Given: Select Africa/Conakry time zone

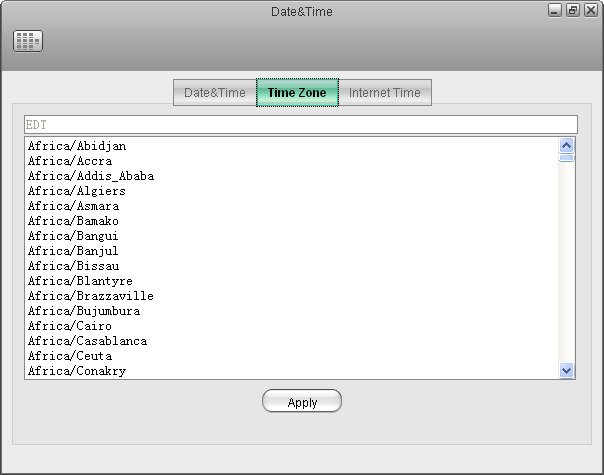Looking at the screenshot, I should point(77,371).
